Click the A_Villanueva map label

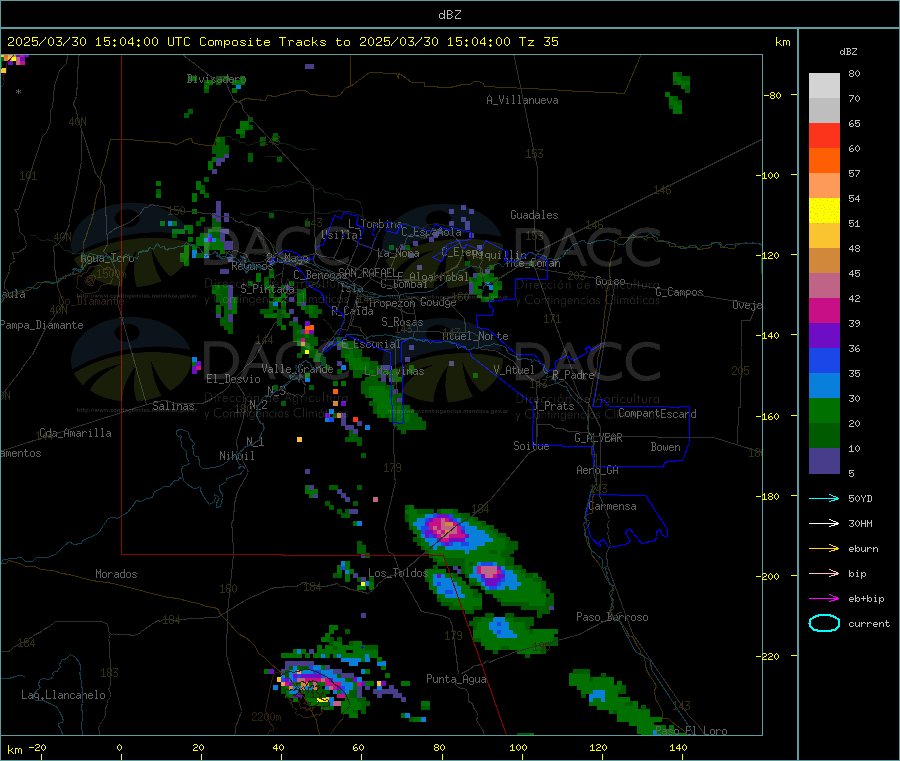click(x=522, y=100)
